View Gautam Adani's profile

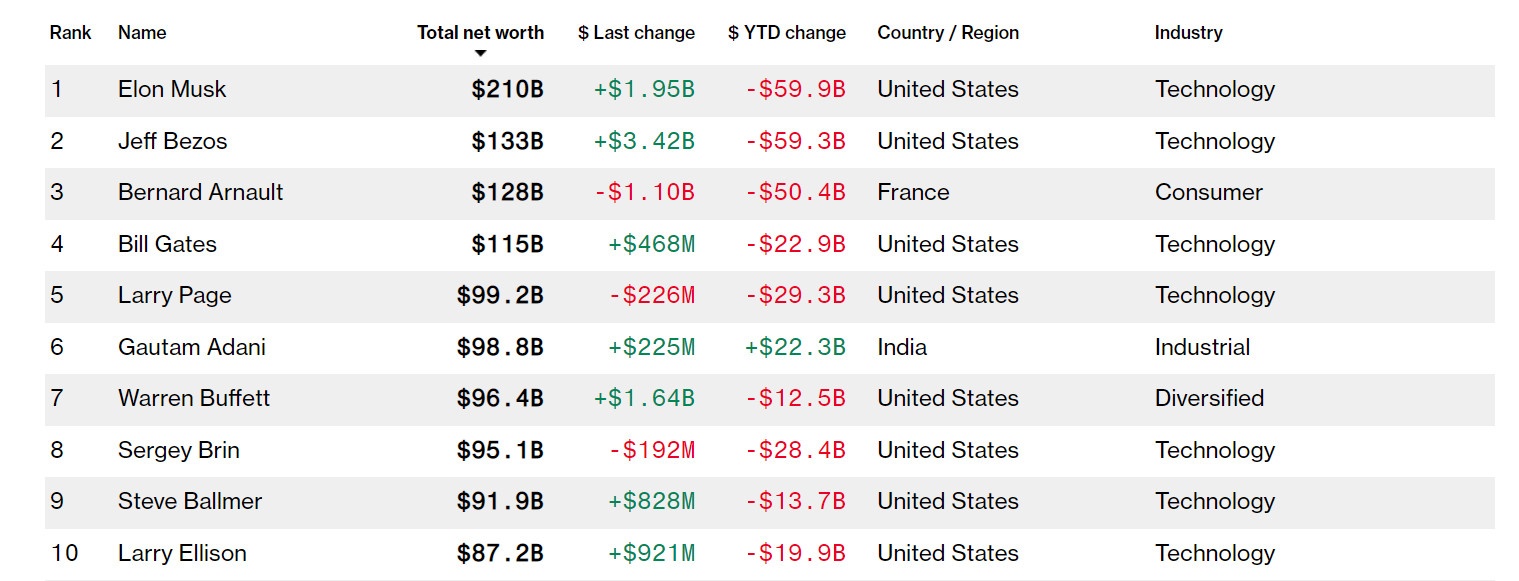click(191, 347)
